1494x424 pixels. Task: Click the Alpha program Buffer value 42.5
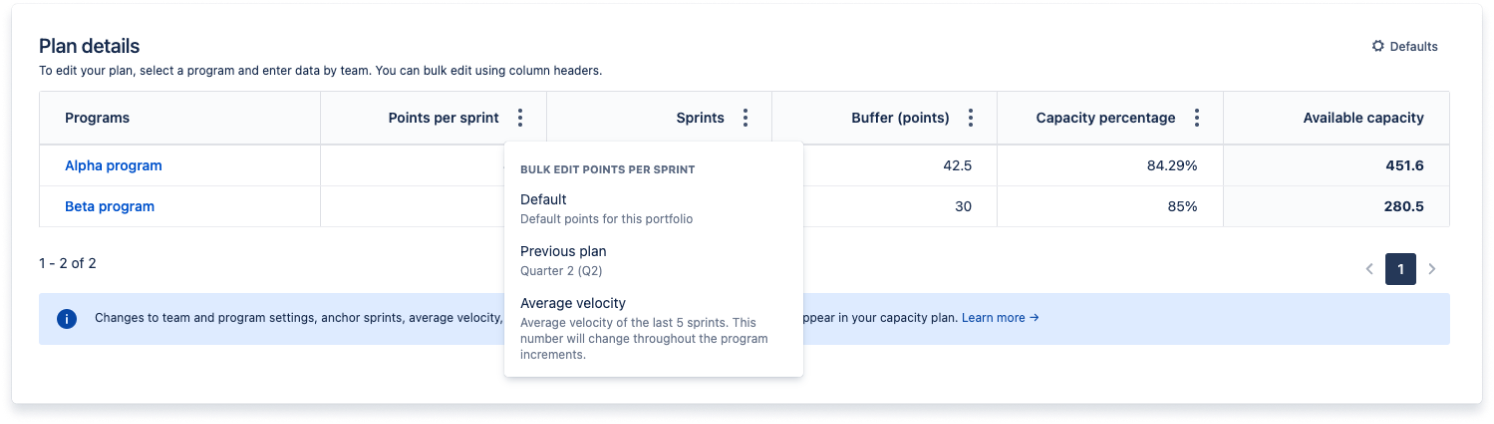click(957, 166)
